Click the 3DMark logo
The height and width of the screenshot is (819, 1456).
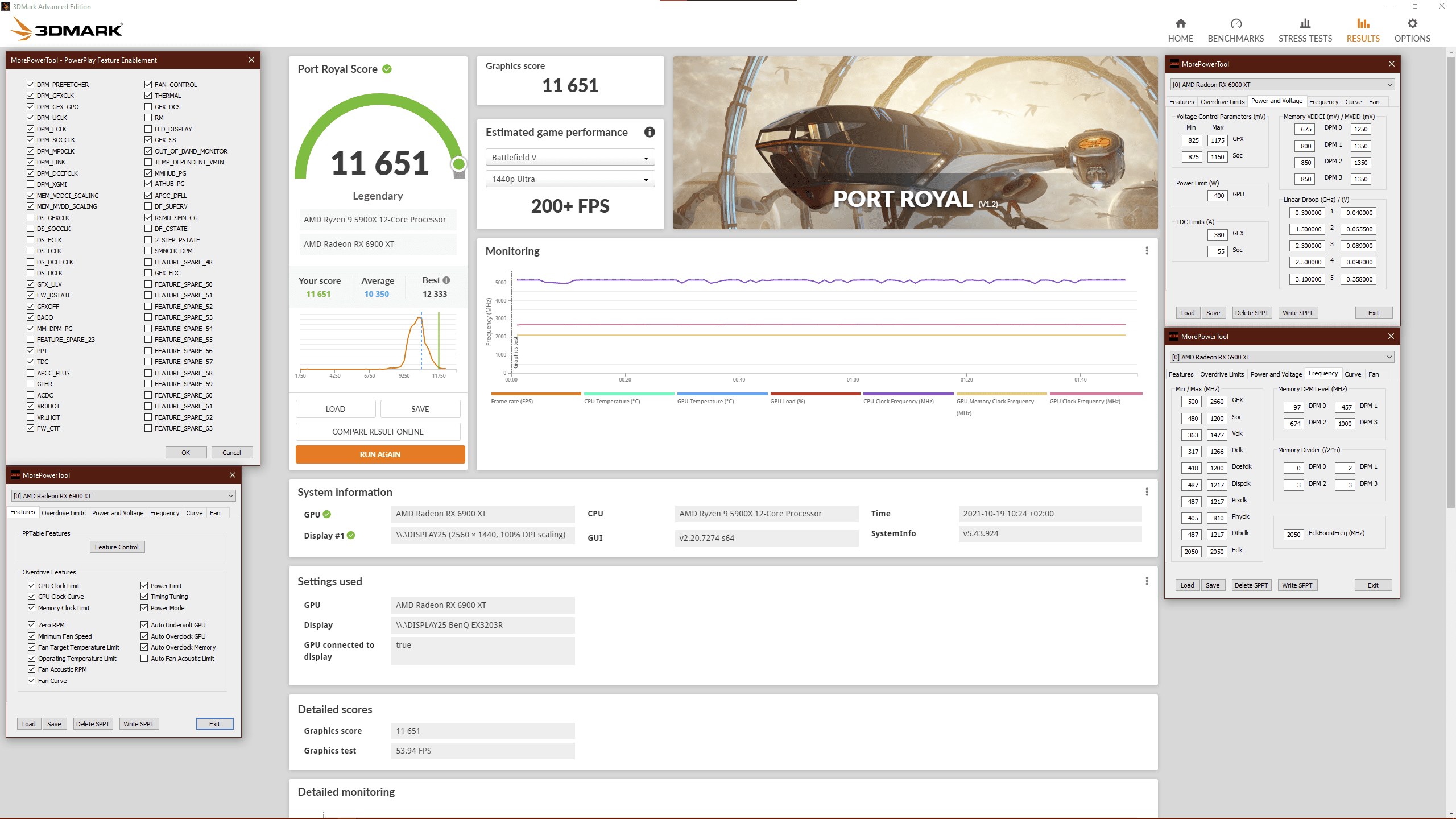(x=67, y=29)
